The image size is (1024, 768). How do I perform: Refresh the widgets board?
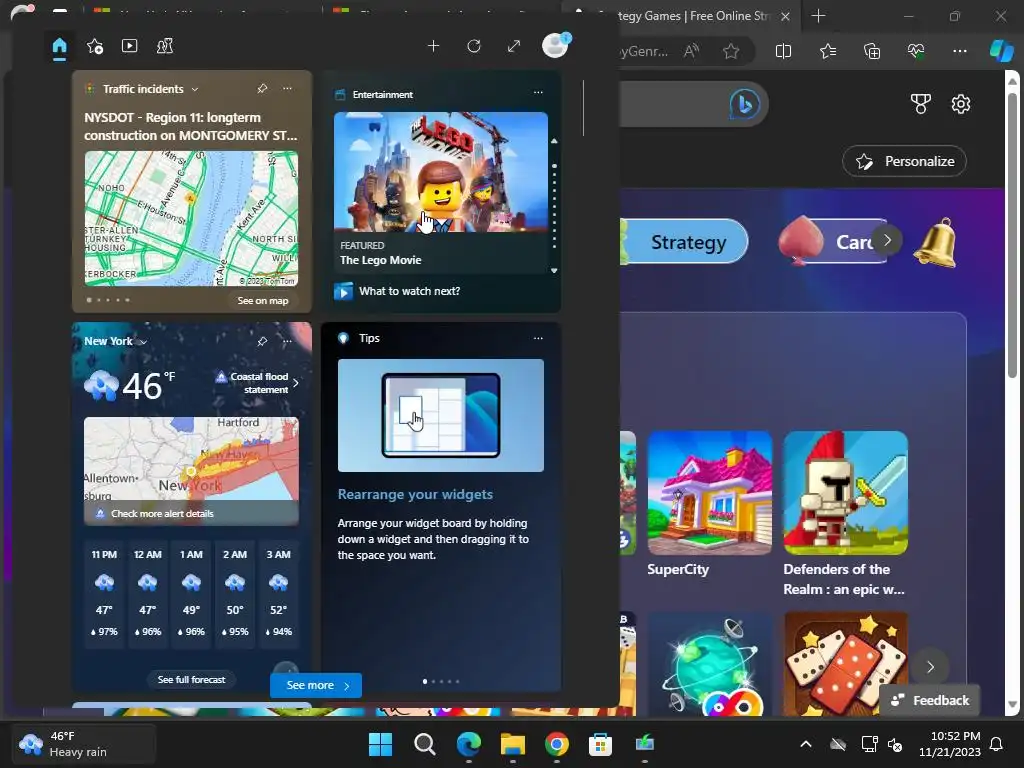coord(474,46)
